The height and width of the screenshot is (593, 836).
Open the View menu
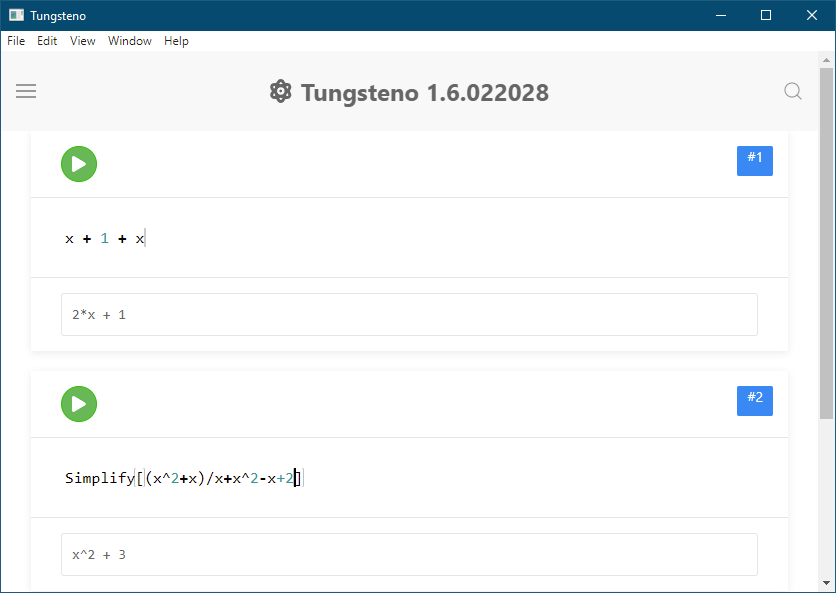click(x=83, y=41)
